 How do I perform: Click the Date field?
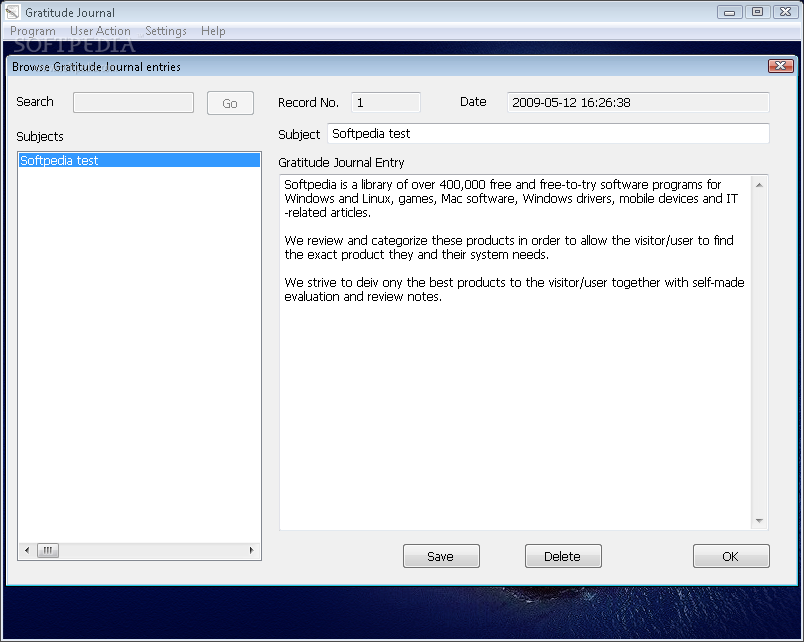[638, 103]
